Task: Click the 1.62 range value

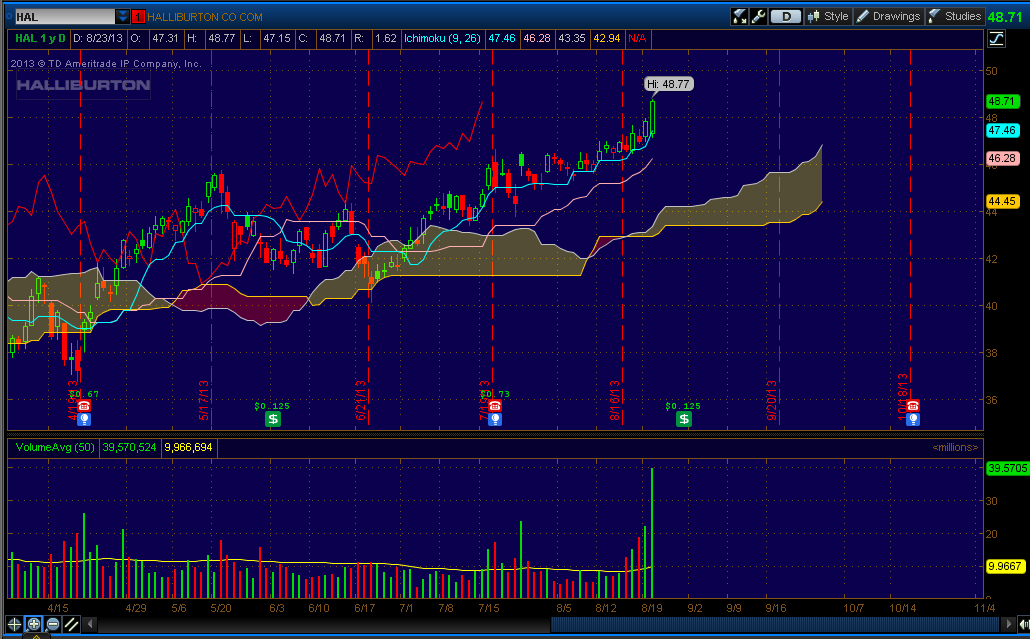Action: 386,38
